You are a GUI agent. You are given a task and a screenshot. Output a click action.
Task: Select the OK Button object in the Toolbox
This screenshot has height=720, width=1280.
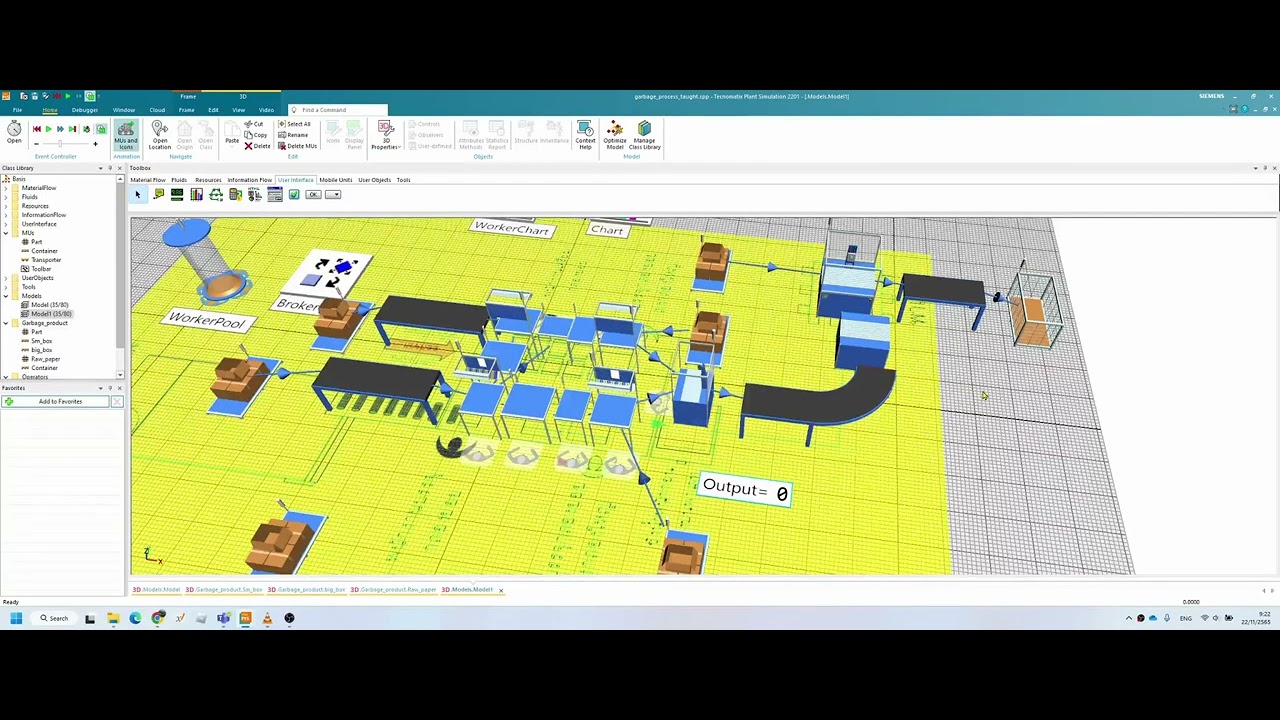click(313, 195)
